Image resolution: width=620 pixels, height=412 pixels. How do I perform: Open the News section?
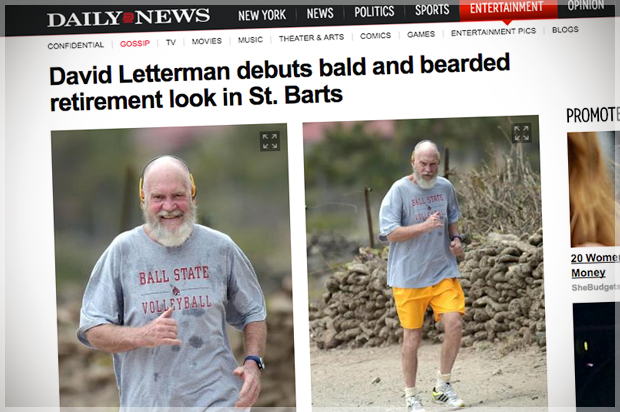(x=320, y=13)
